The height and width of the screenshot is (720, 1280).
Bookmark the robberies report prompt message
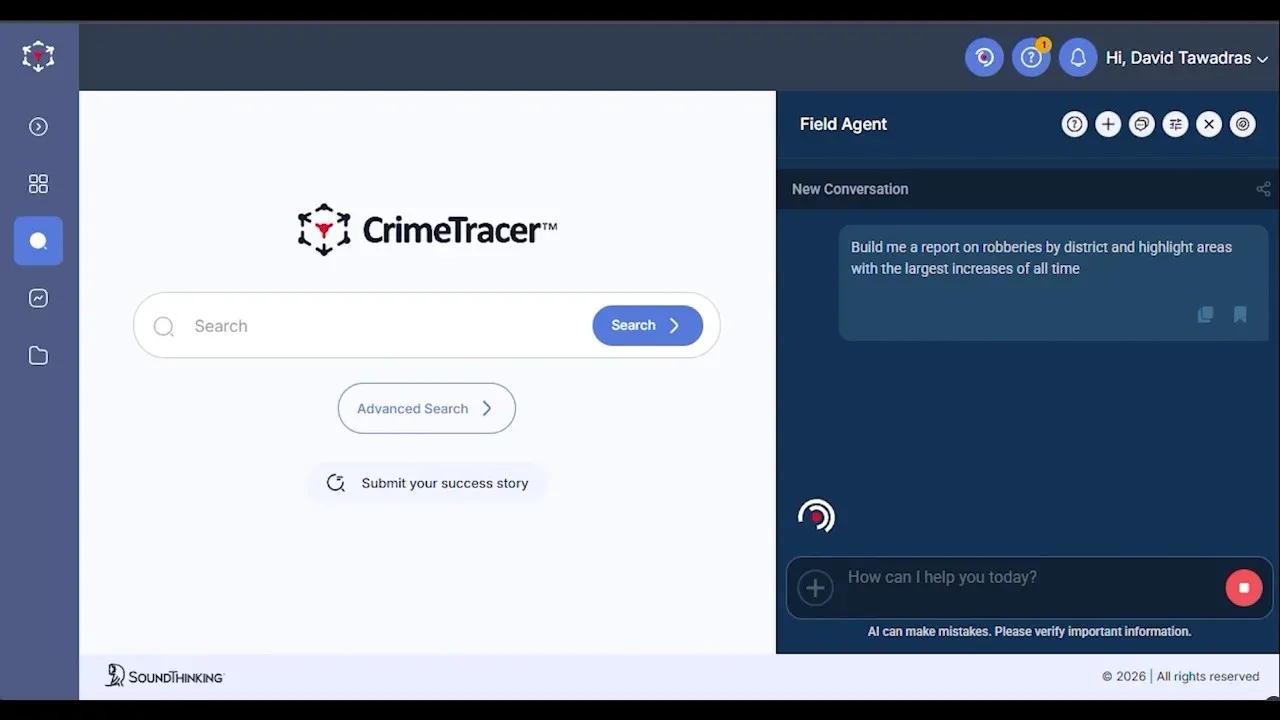click(1240, 315)
